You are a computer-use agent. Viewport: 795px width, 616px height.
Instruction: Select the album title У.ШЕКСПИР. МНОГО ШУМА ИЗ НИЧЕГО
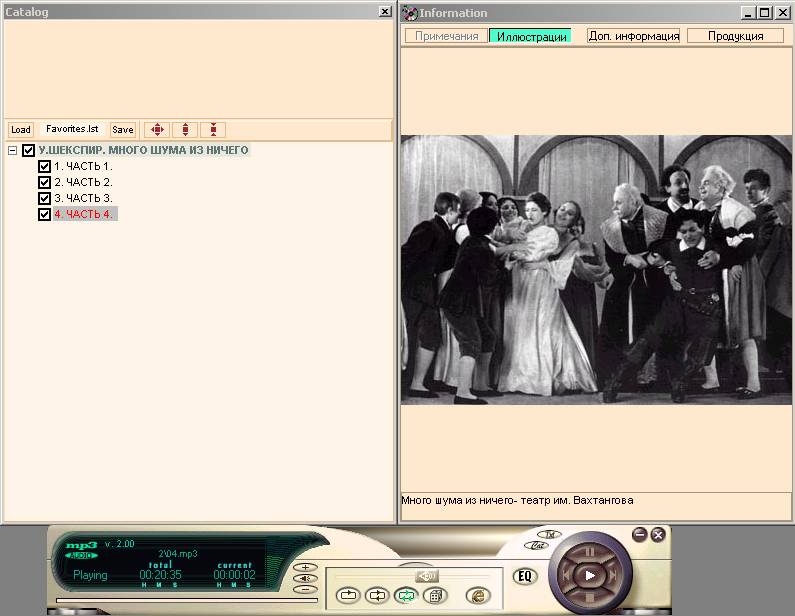143,150
